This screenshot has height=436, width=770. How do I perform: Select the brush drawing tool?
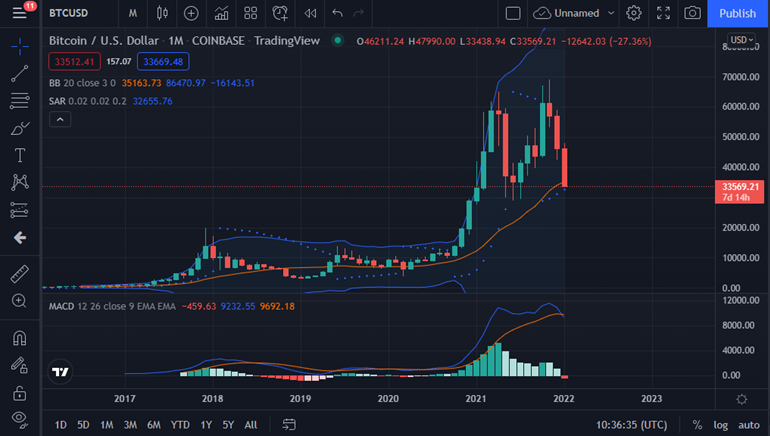coord(20,129)
